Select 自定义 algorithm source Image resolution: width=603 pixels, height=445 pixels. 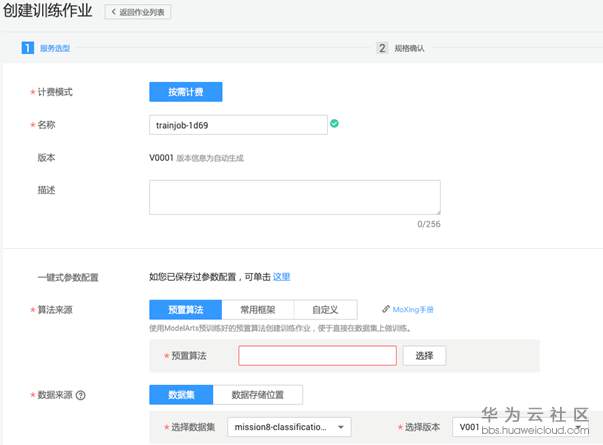point(325,310)
